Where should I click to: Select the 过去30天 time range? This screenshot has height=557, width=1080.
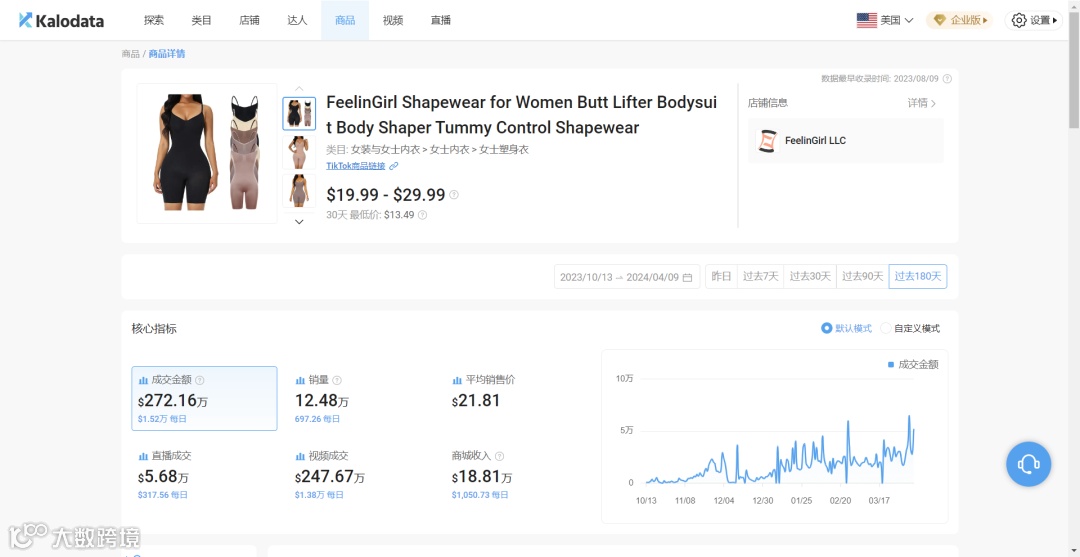coord(810,277)
